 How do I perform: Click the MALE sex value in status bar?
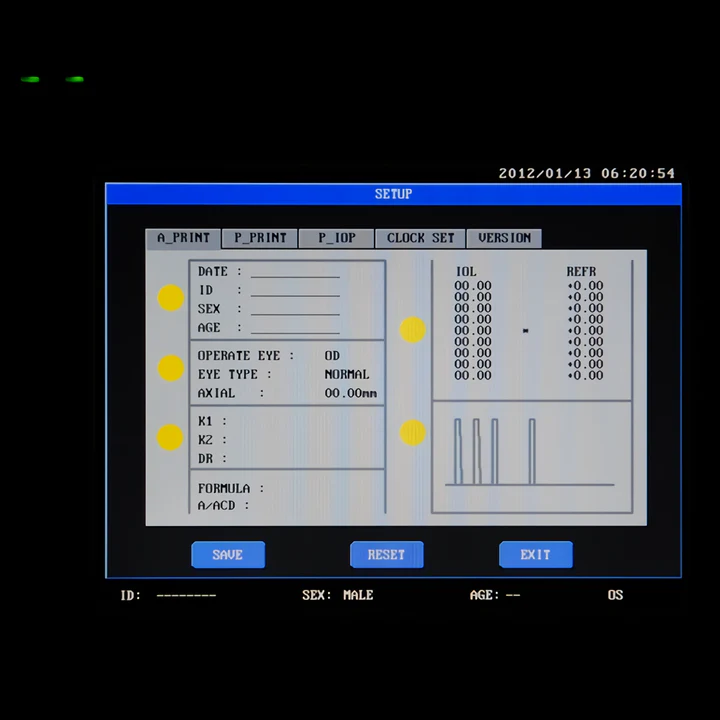click(x=358, y=595)
